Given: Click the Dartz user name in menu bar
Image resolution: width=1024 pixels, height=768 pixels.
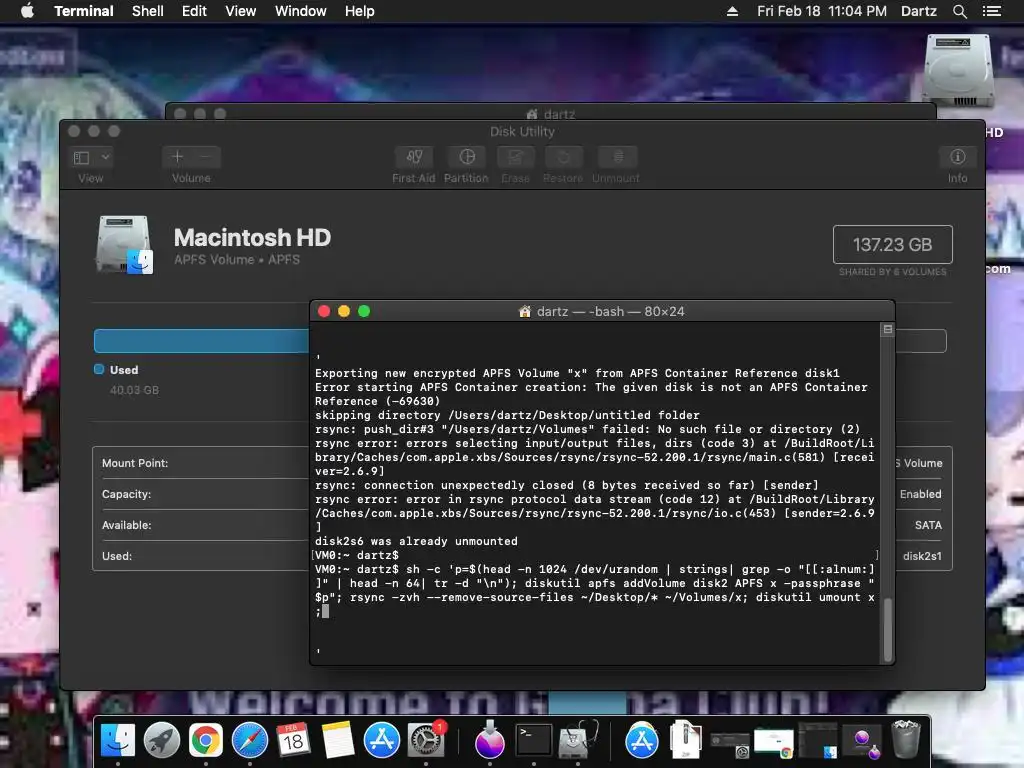Looking at the screenshot, I should [x=918, y=11].
